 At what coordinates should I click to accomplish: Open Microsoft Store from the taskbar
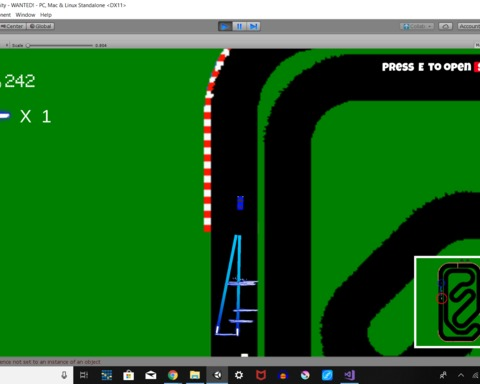coord(128,375)
